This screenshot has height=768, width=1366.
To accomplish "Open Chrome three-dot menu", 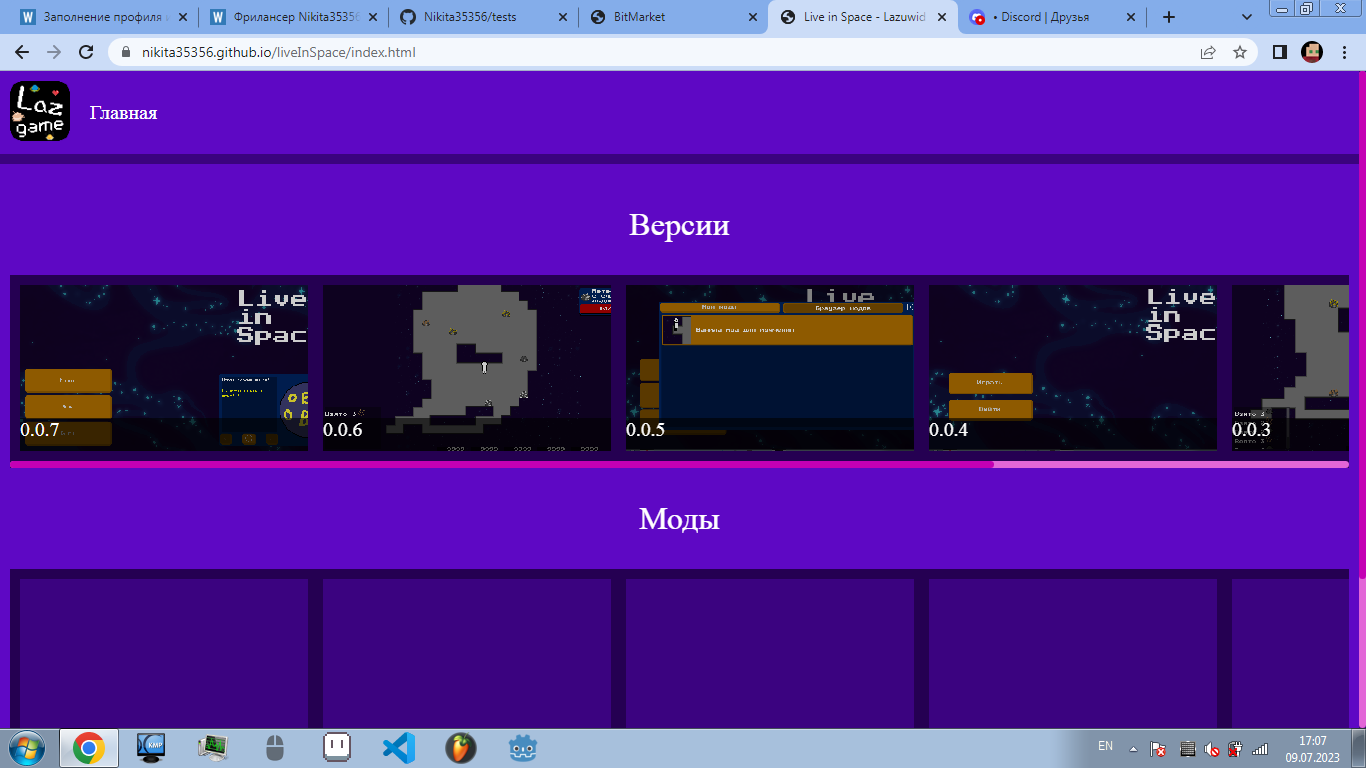I will click(1344, 52).
